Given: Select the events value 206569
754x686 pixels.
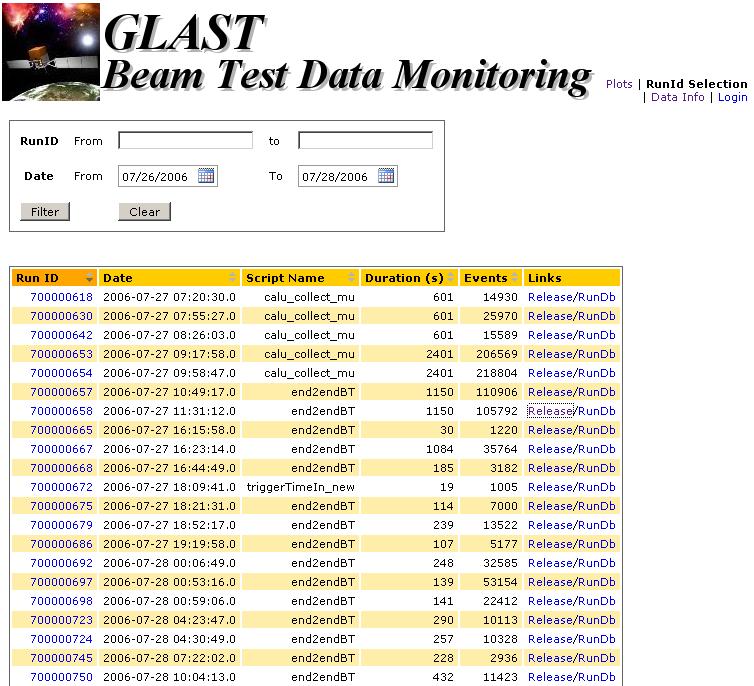Looking at the screenshot, I should tap(497, 354).
